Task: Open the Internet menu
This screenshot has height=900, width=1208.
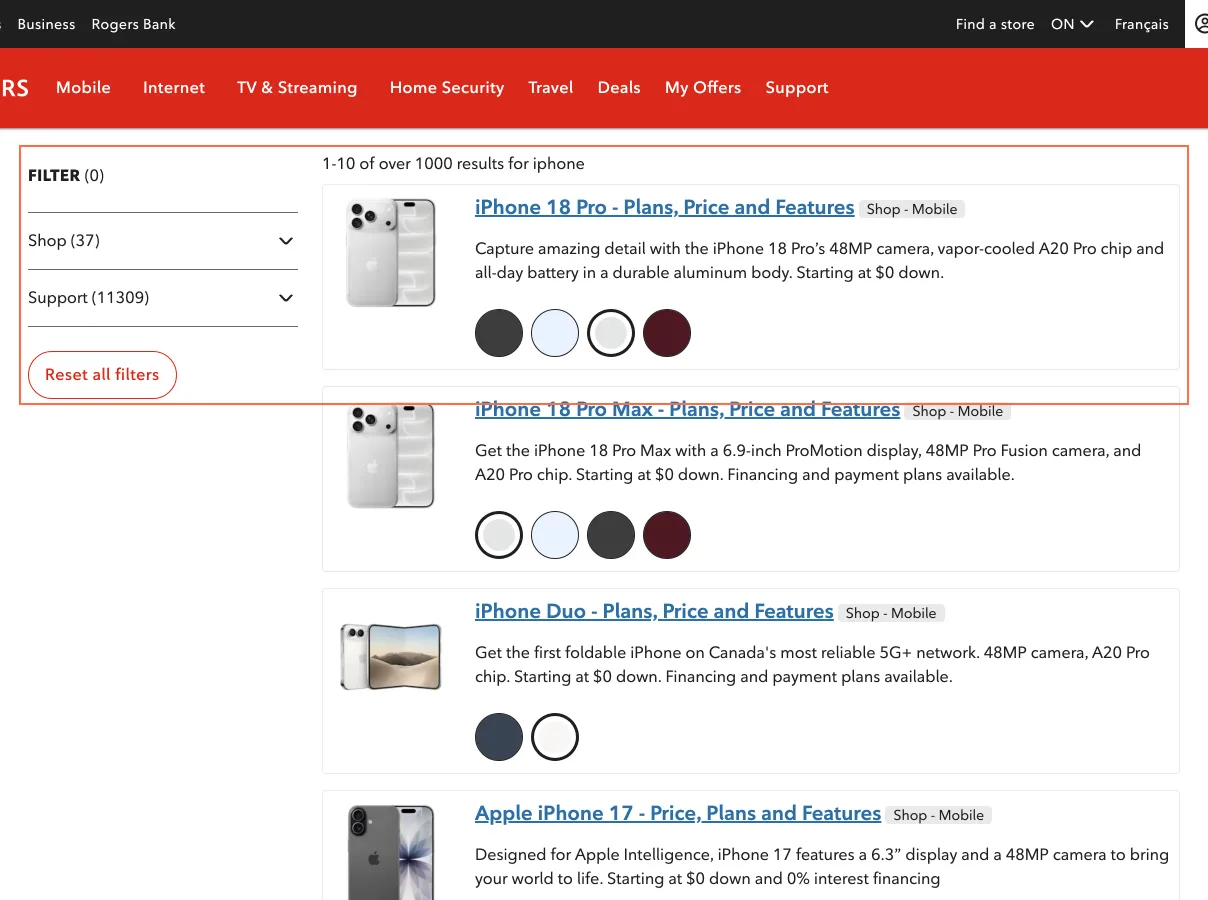Action: tap(174, 88)
